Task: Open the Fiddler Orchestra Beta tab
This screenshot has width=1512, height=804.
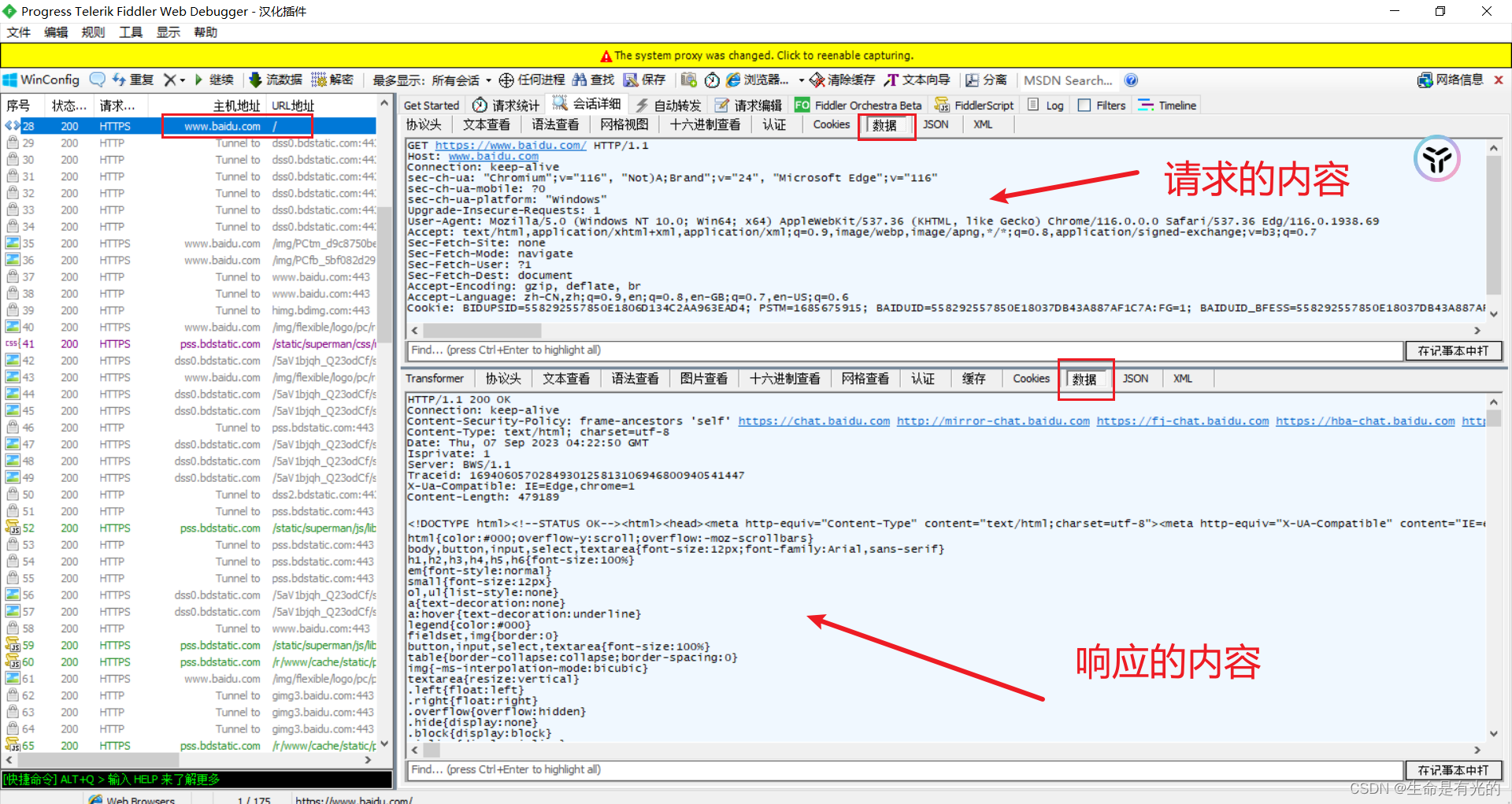Action: point(858,106)
